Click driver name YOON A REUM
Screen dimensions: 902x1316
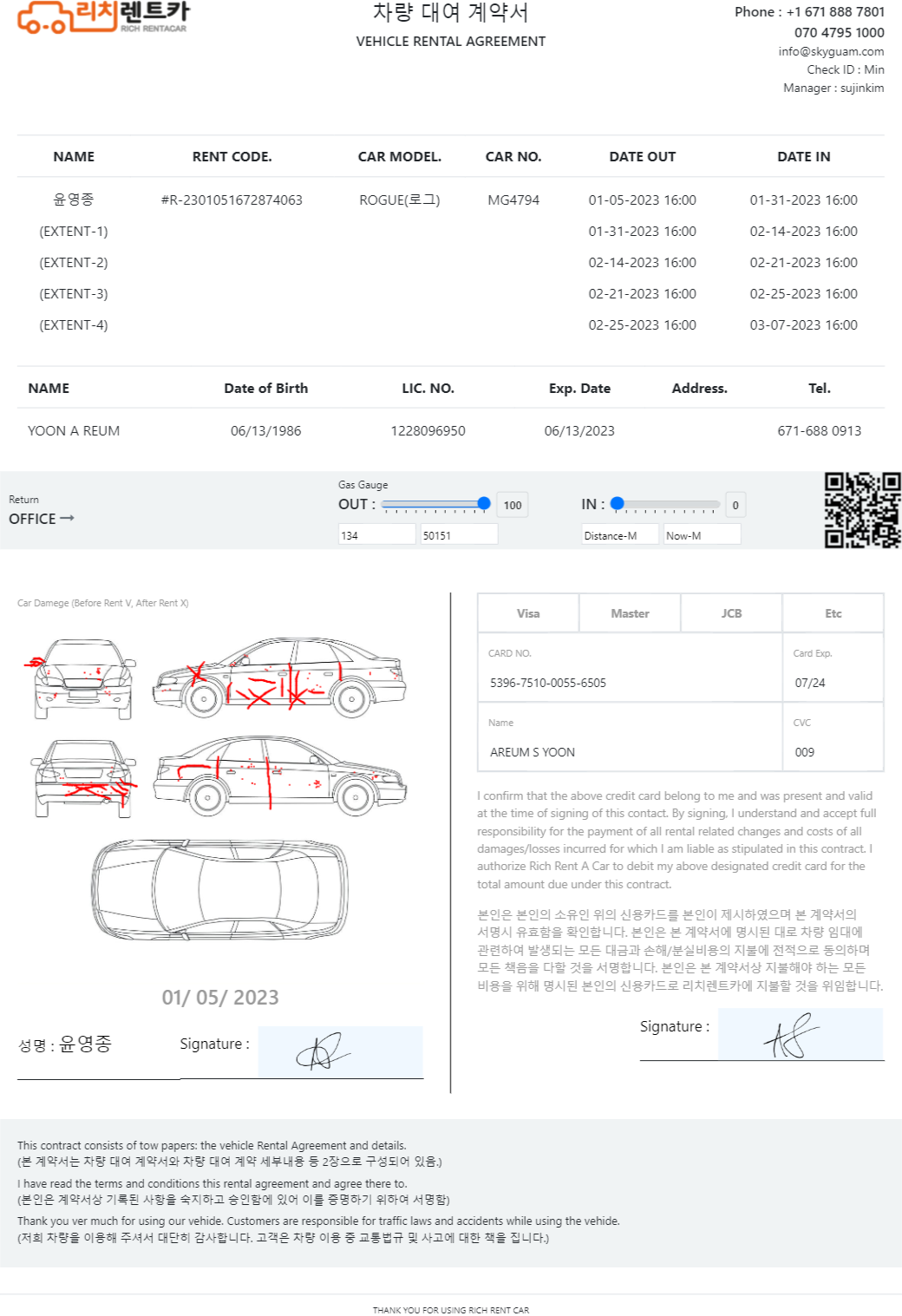pos(74,430)
